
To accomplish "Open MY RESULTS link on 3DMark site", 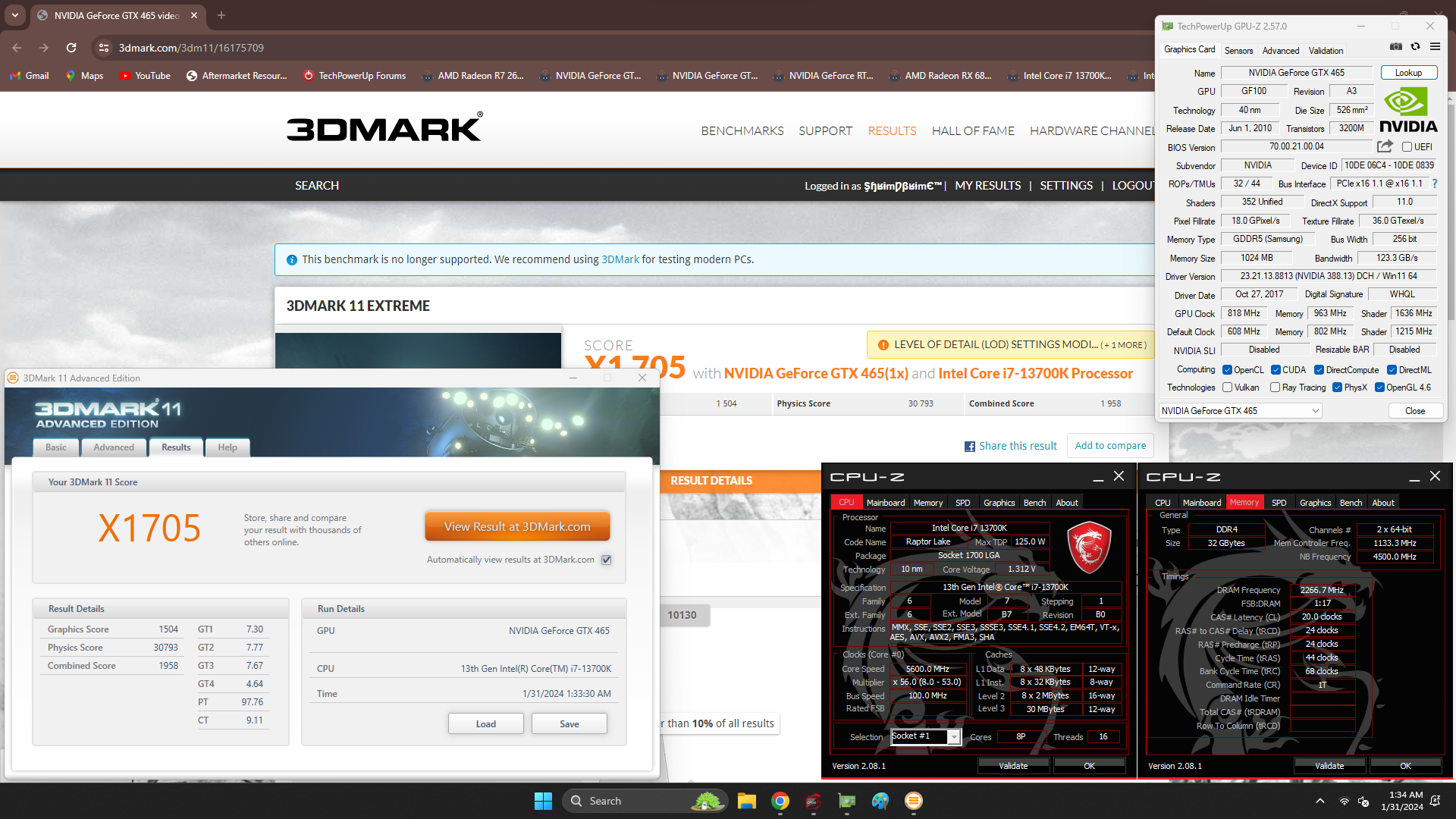I will click(987, 186).
